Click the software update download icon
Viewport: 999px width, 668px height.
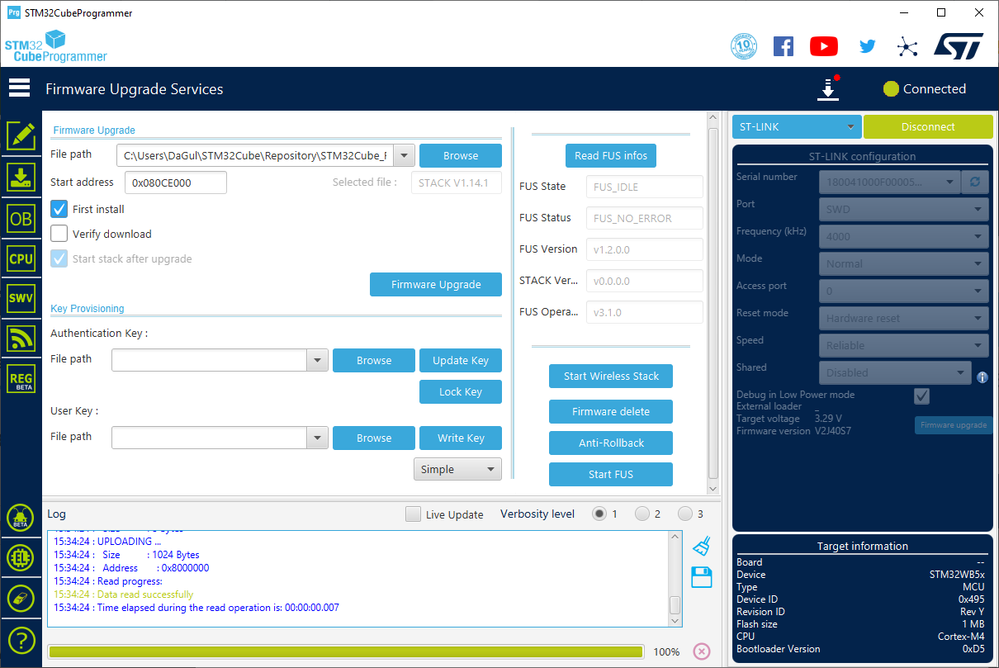[x=828, y=89]
